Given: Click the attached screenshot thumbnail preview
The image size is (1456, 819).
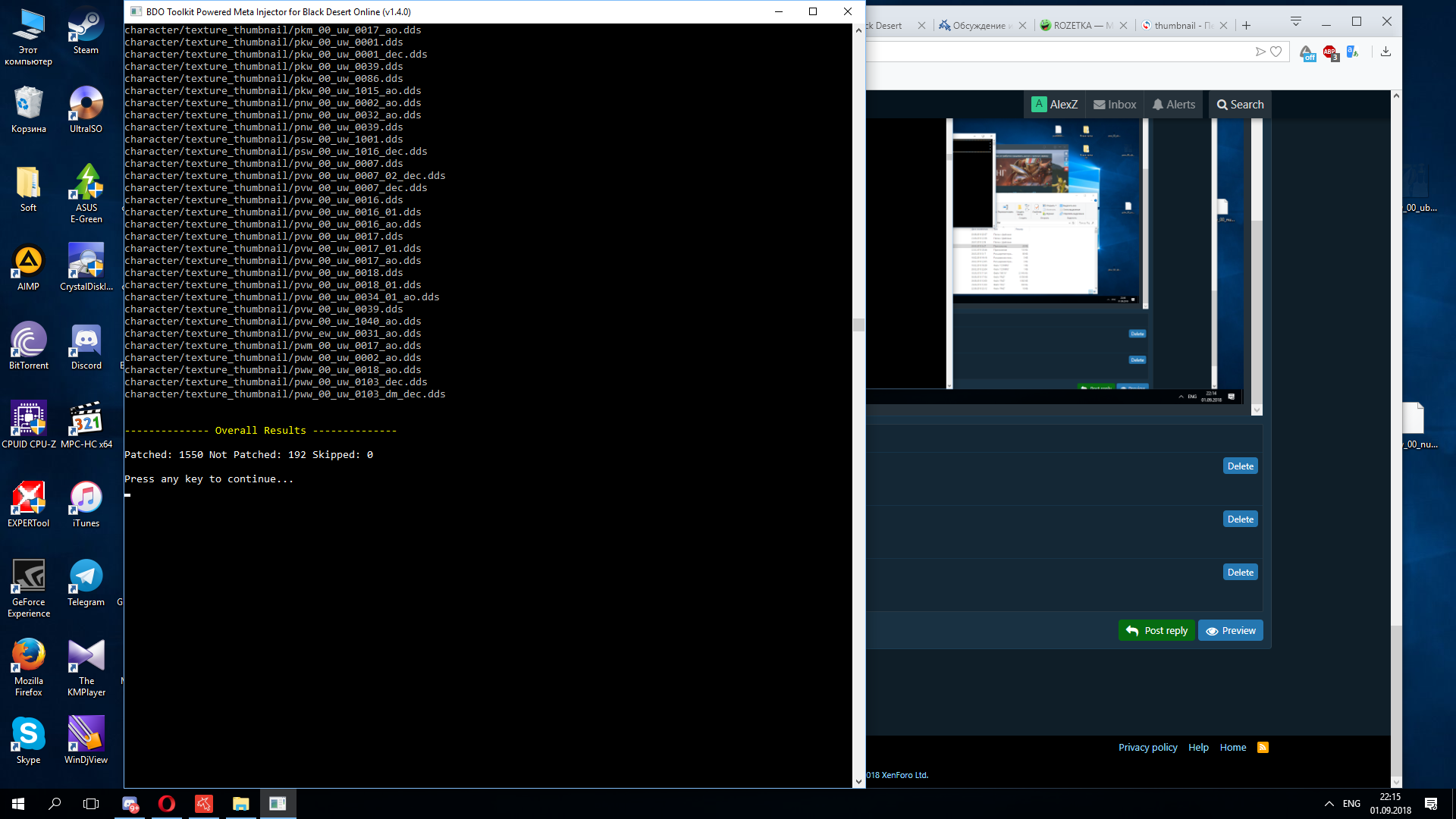Looking at the screenshot, I should pyautogui.click(x=1045, y=211).
